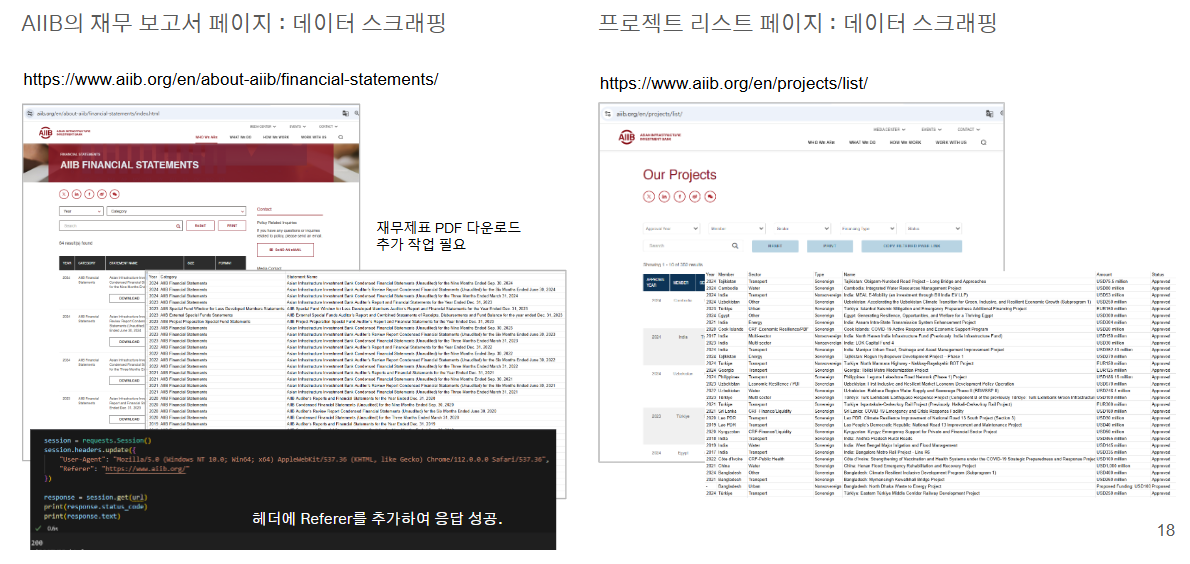Open the financial-statements URL link on slide
Screen dimensions: 1190x564
point(231,79)
